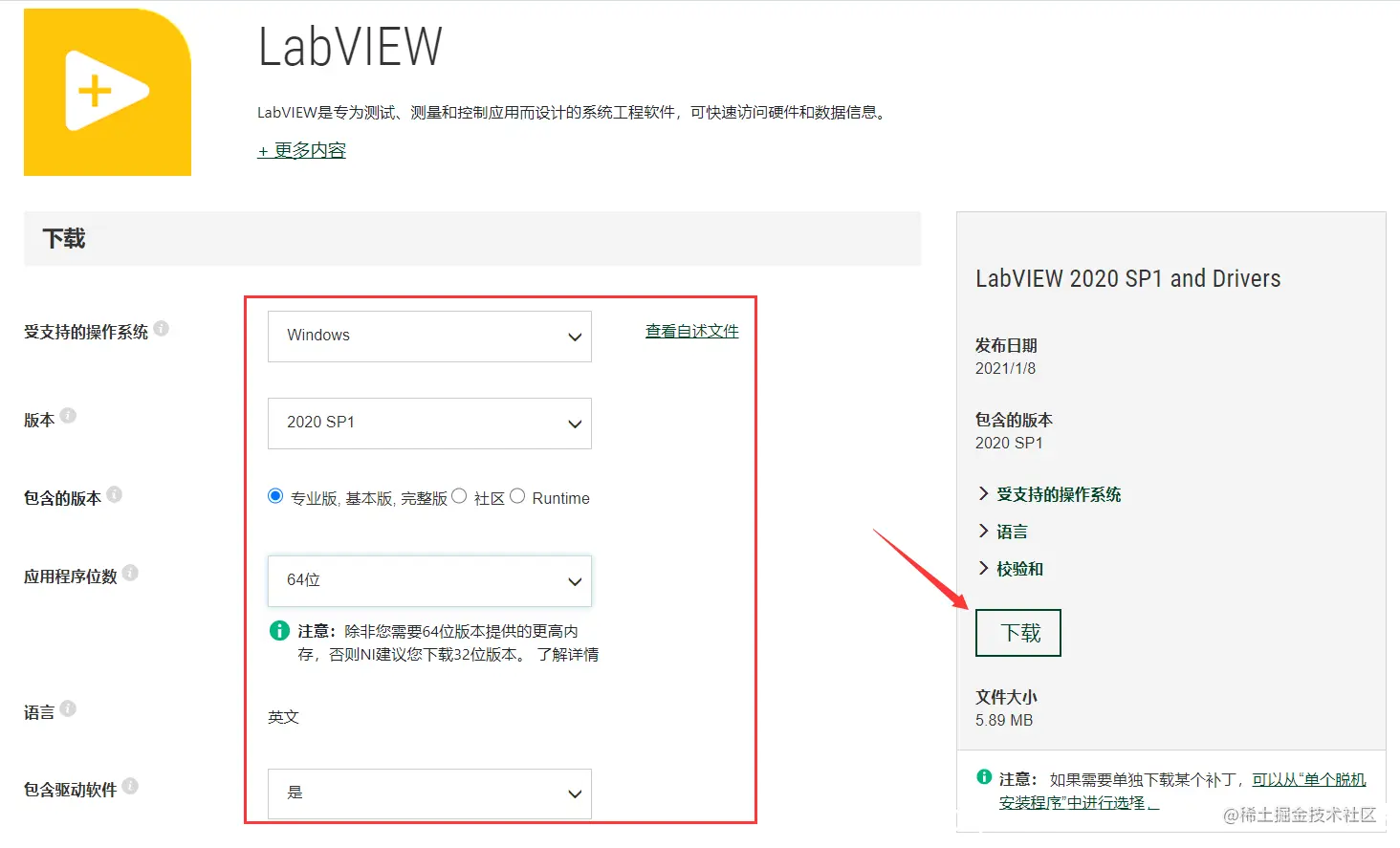Click the 了解详情 link
1400x848 pixels.
coord(568,655)
